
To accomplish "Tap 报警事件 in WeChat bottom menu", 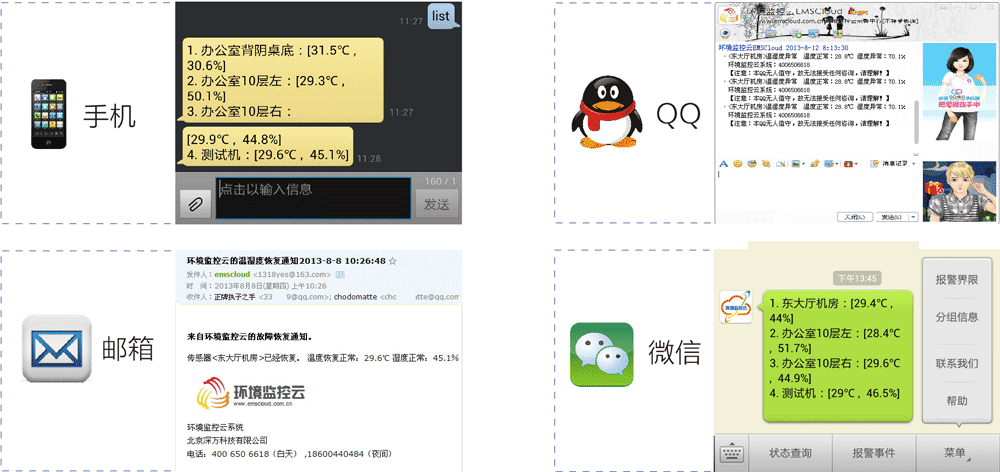I will pos(874,454).
